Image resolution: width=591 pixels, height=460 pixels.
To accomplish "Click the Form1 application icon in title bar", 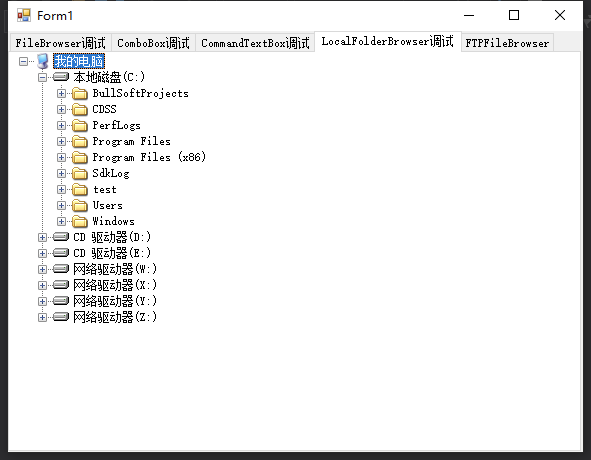I will (x=24, y=15).
